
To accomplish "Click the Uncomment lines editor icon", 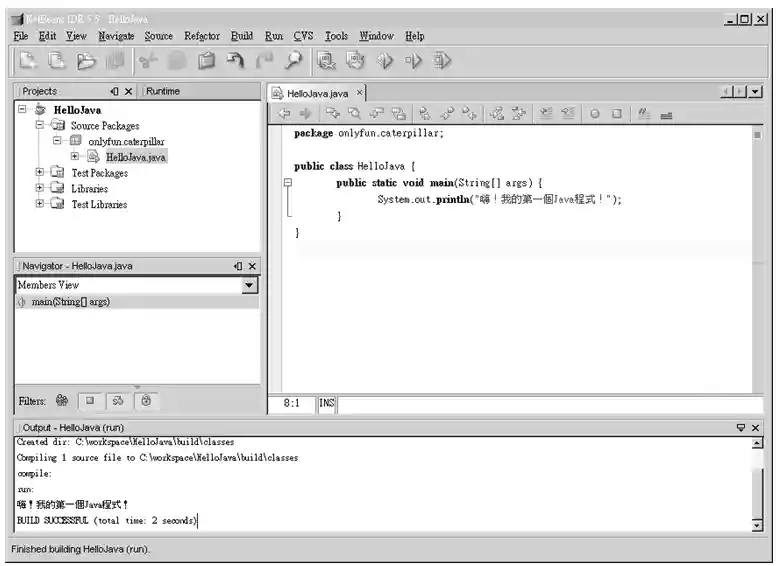I will [666, 115].
